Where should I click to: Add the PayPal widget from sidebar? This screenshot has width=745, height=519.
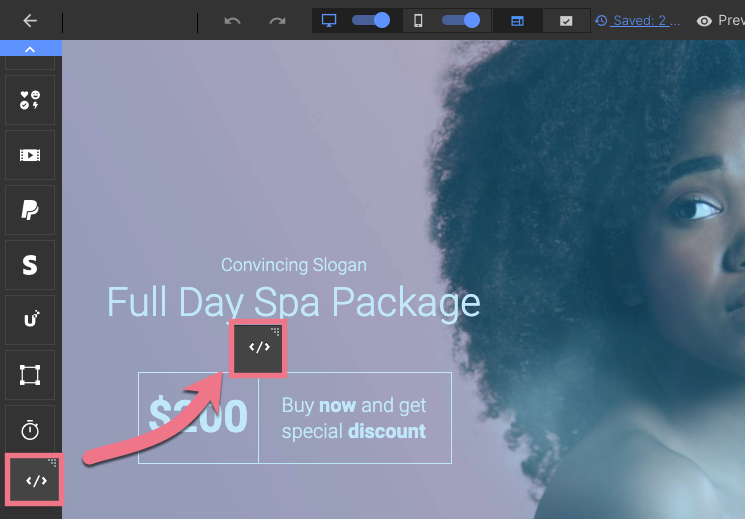[30, 210]
